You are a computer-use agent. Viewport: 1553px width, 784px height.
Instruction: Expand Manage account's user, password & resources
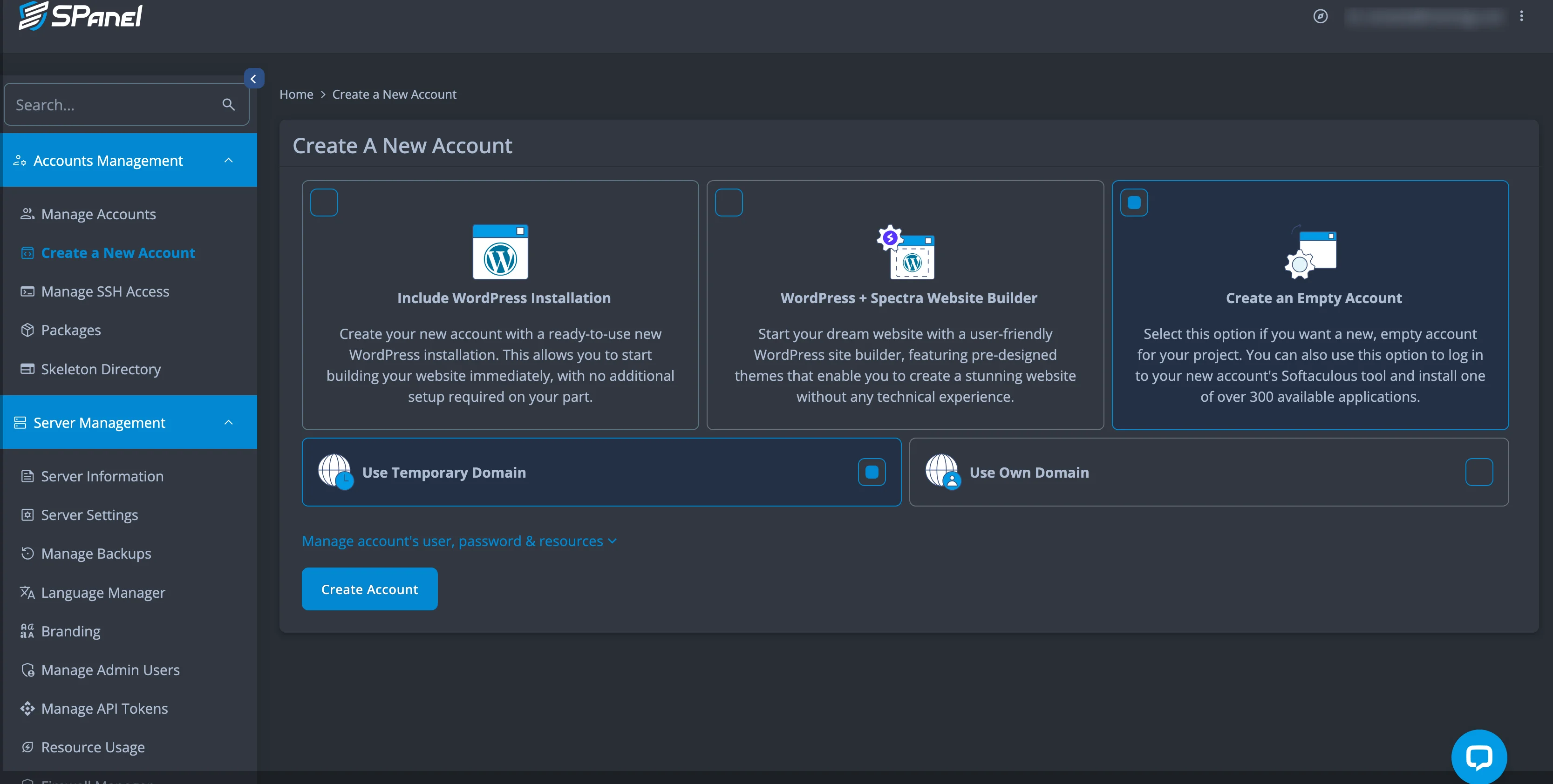(459, 541)
